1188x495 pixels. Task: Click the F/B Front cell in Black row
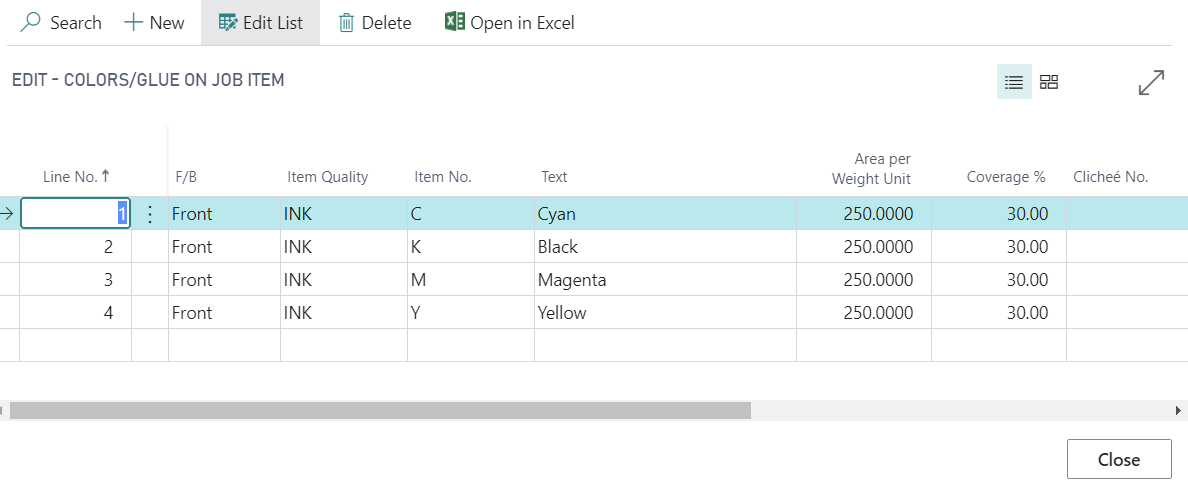point(224,246)
